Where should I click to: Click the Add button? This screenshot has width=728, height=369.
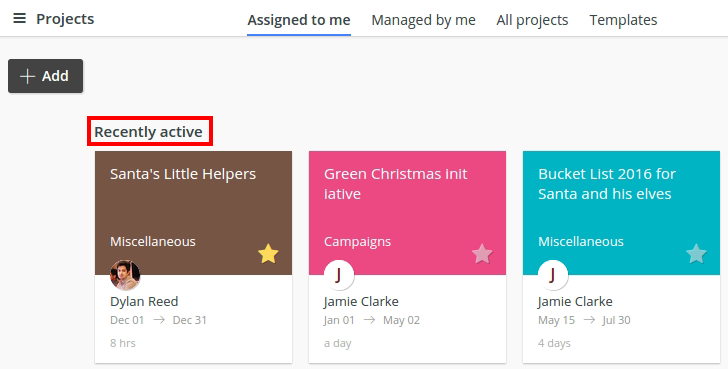pos(46,76)
